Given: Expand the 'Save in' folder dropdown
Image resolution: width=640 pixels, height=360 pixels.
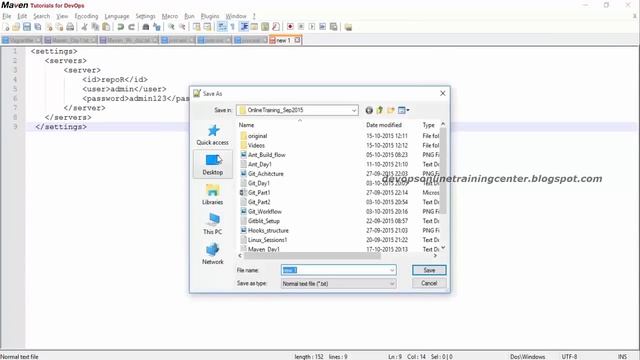Looking at the screenshot, I should 354,110.
